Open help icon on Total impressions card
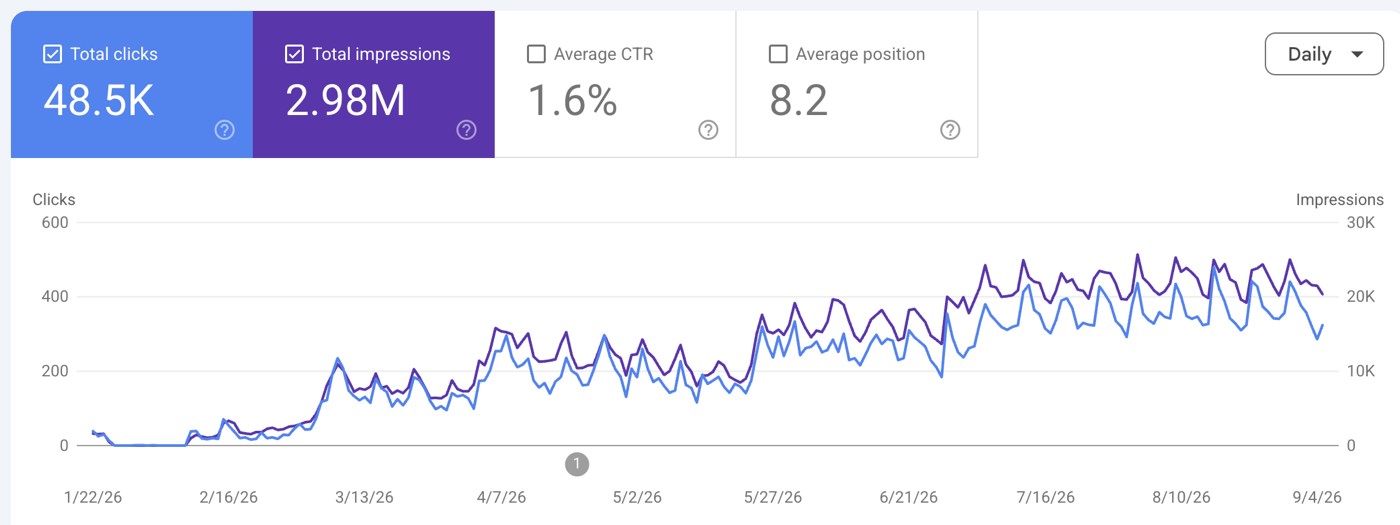 (x=466, y=130)
